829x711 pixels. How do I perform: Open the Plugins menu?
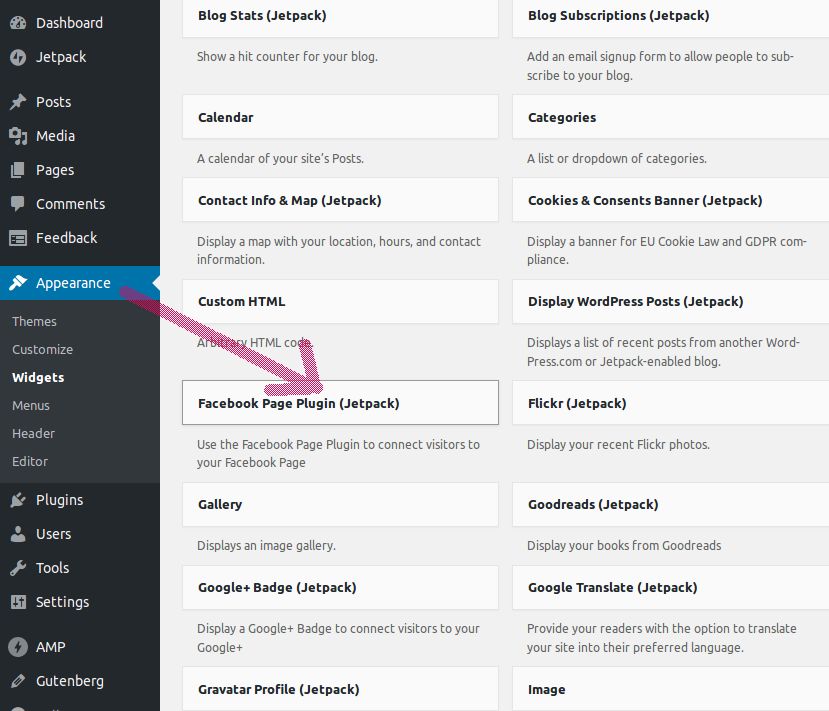[80, 500]
